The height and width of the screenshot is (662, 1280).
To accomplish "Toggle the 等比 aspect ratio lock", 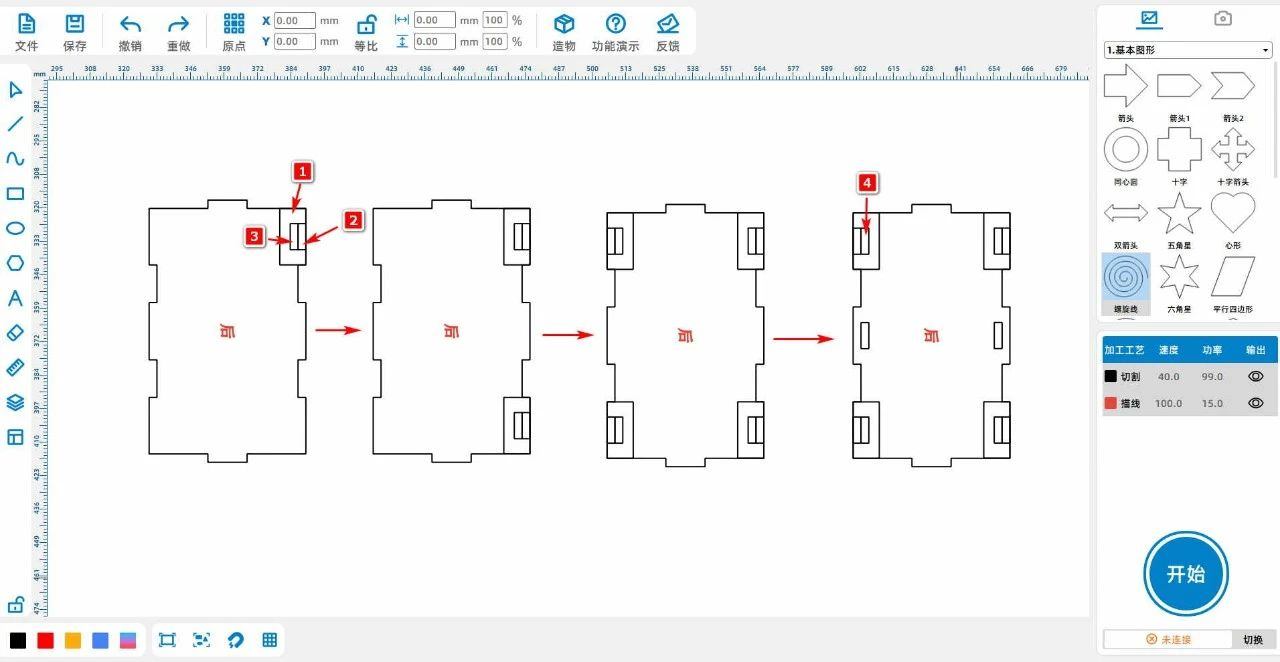I will click(366, 25).
